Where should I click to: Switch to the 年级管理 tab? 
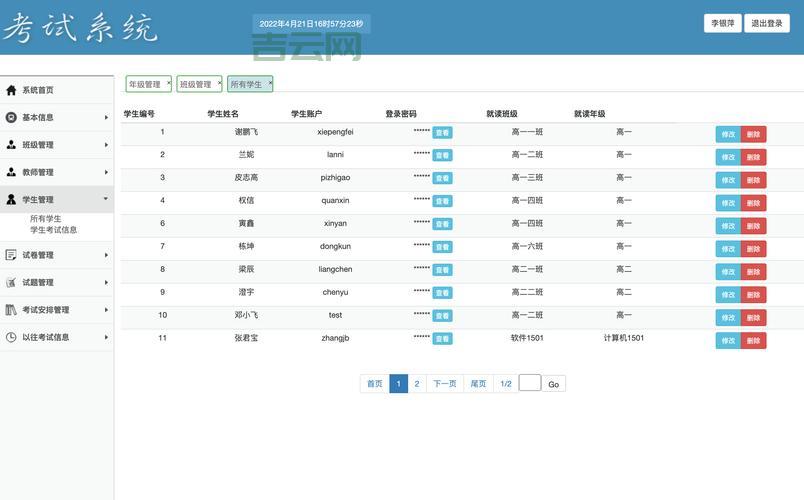(x=145, y=84)
